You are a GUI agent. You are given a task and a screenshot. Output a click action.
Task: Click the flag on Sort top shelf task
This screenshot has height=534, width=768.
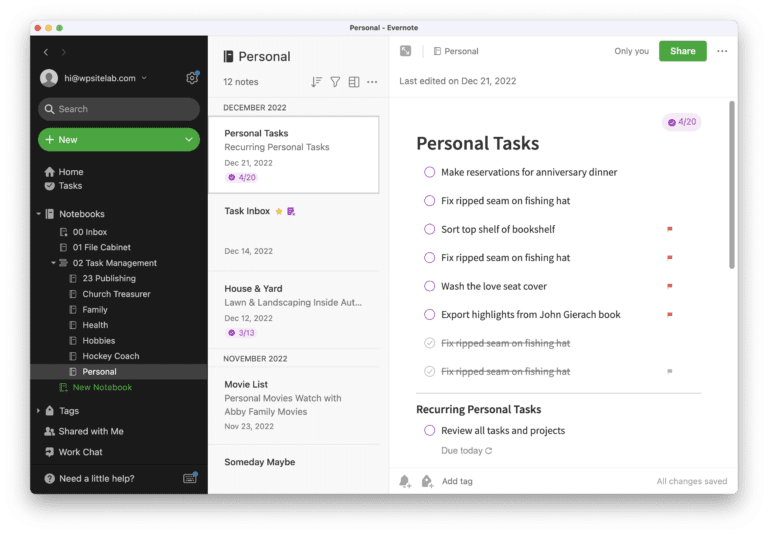pyautogui.click(x=670, y=229)
